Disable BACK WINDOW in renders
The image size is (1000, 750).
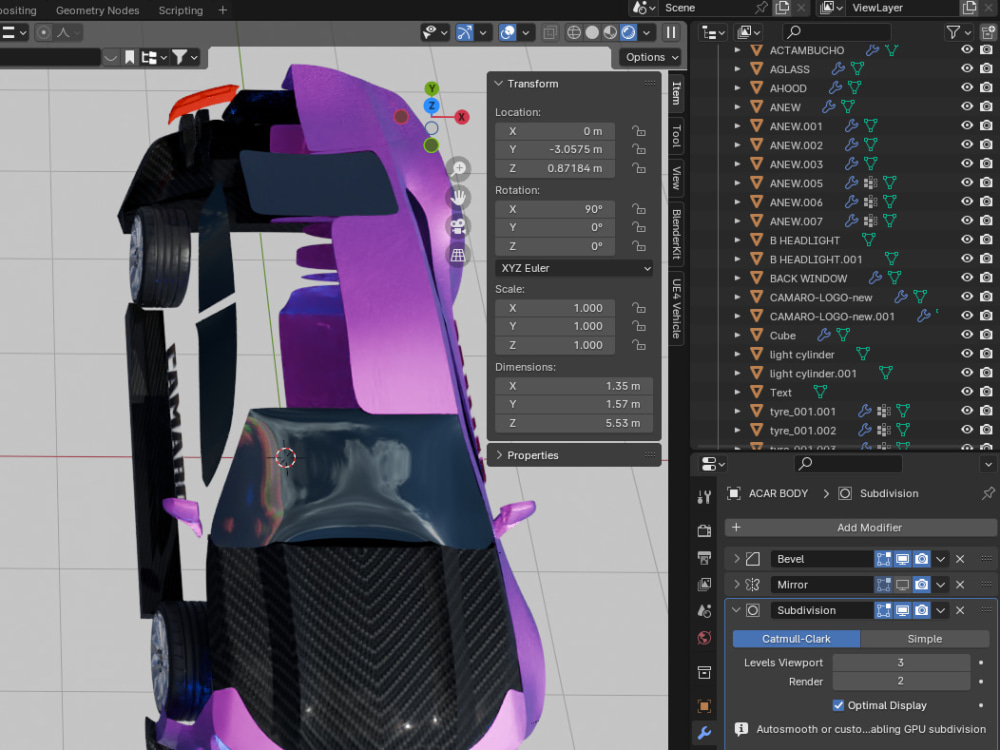(x=987, y=278)
